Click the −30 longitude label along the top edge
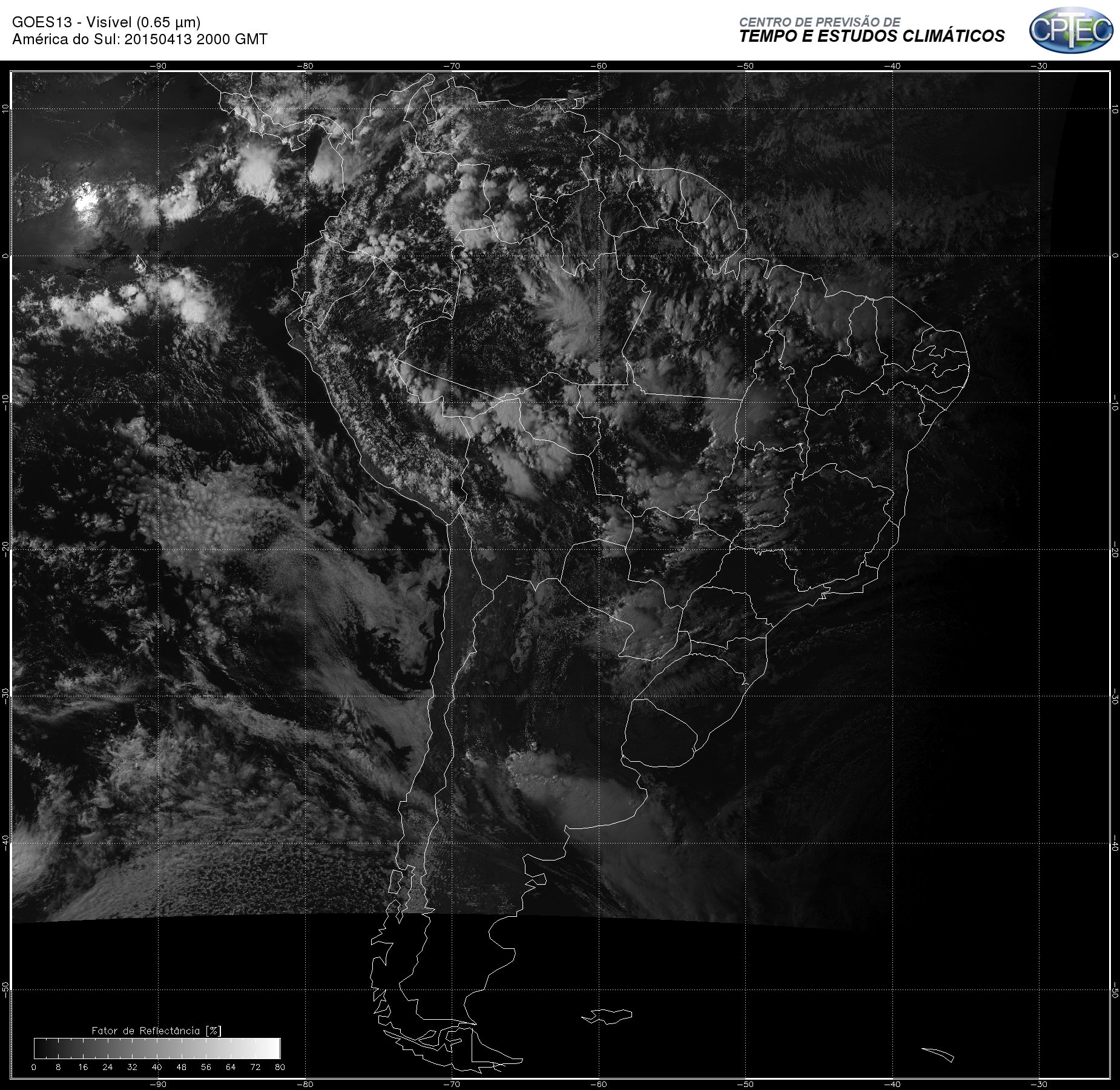 tap(1039, 66)
